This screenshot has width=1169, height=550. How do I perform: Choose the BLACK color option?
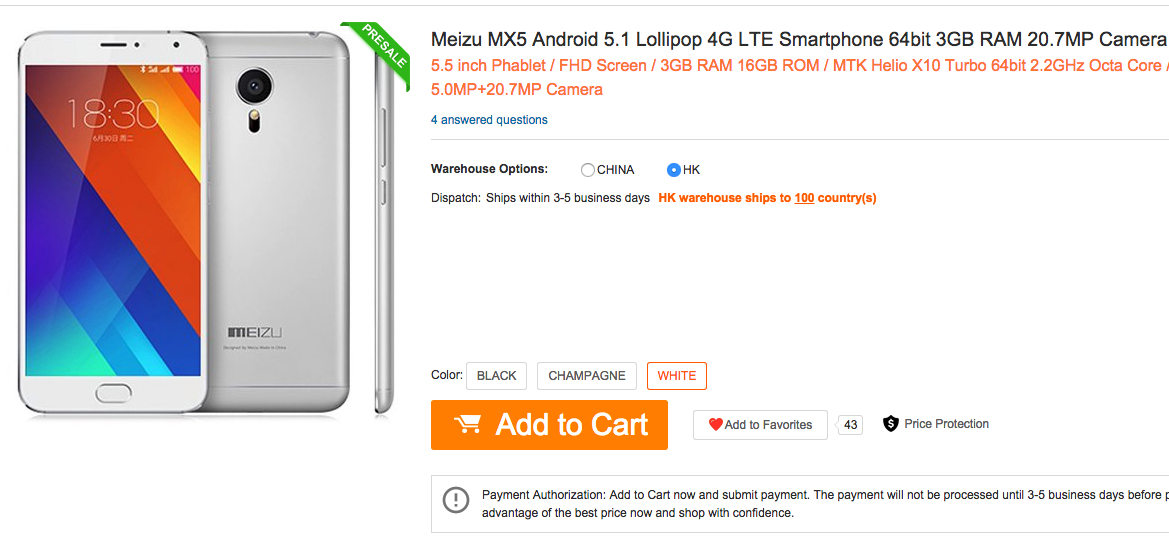point(496,376)
